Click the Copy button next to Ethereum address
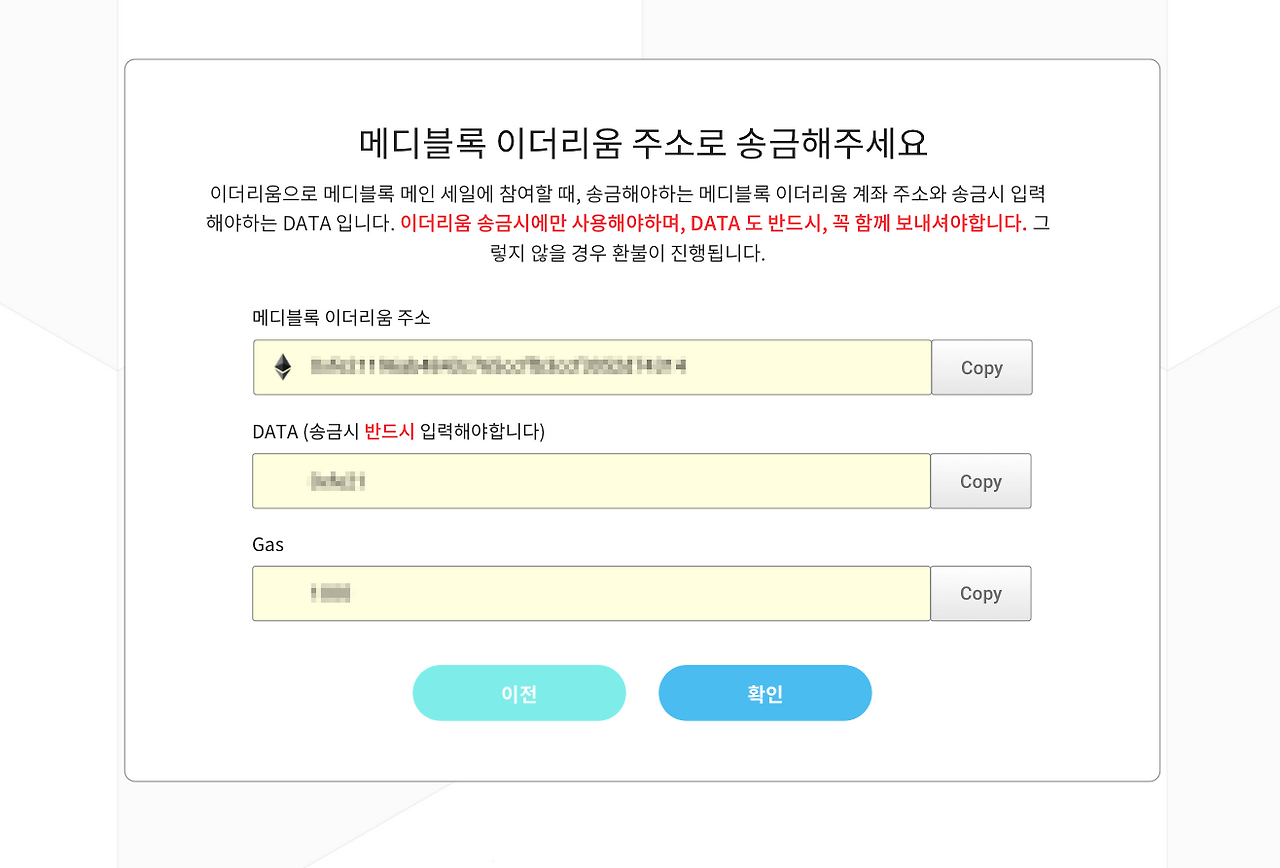The image size is (1280, 868). point(981,367)
